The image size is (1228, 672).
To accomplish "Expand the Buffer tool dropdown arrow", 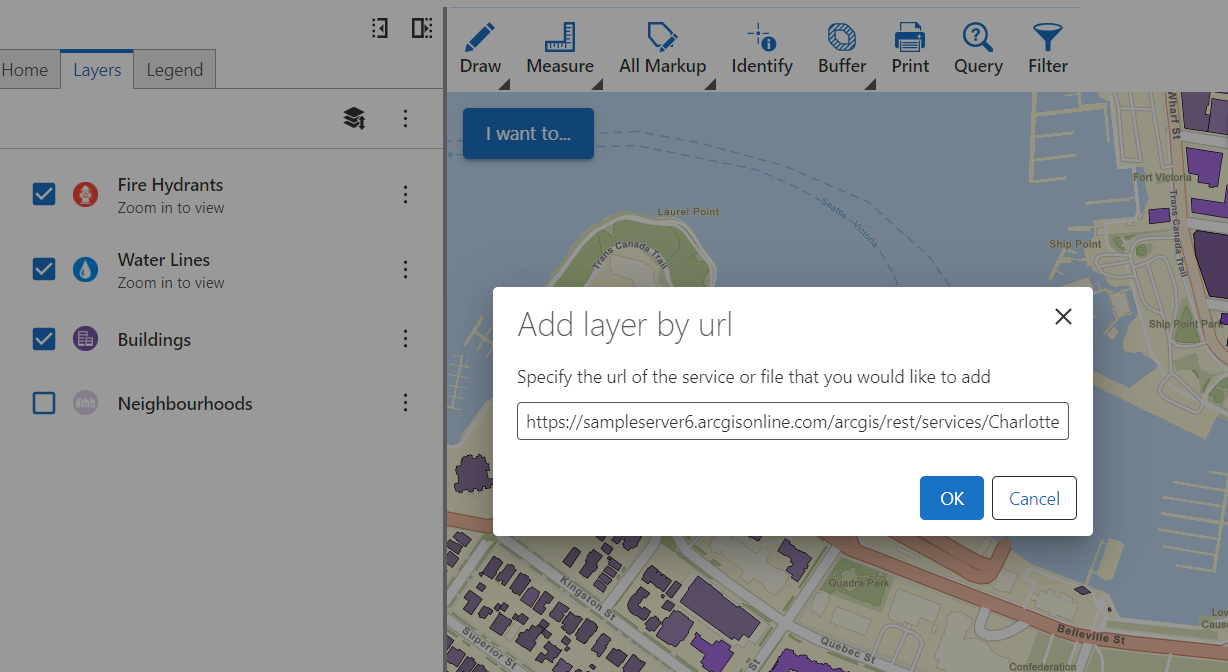I will pos(870,84).
